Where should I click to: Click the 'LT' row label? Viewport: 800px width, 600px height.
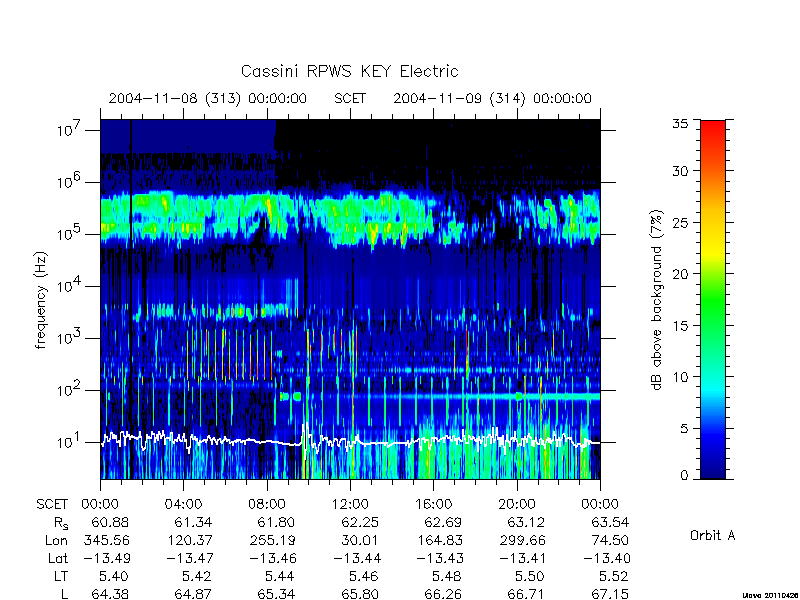[61, 576]
